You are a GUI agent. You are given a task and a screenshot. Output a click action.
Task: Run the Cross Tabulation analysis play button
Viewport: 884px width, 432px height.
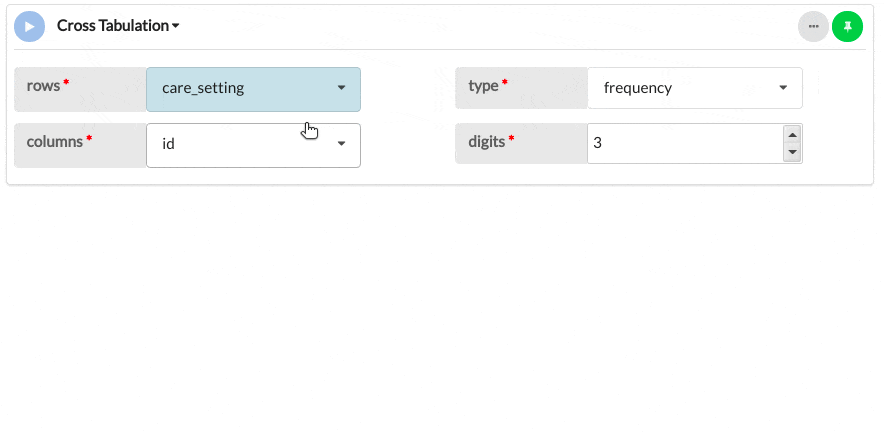coord(30,26)
